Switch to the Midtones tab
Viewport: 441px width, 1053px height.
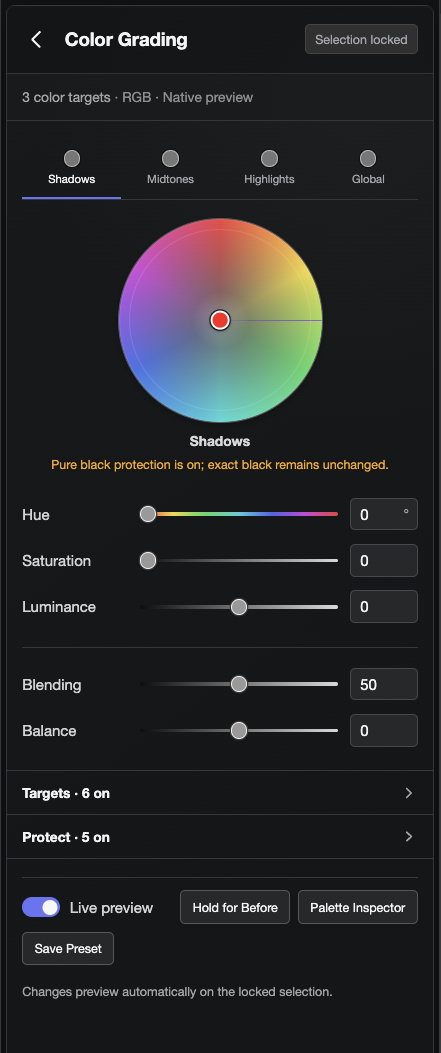170,170
